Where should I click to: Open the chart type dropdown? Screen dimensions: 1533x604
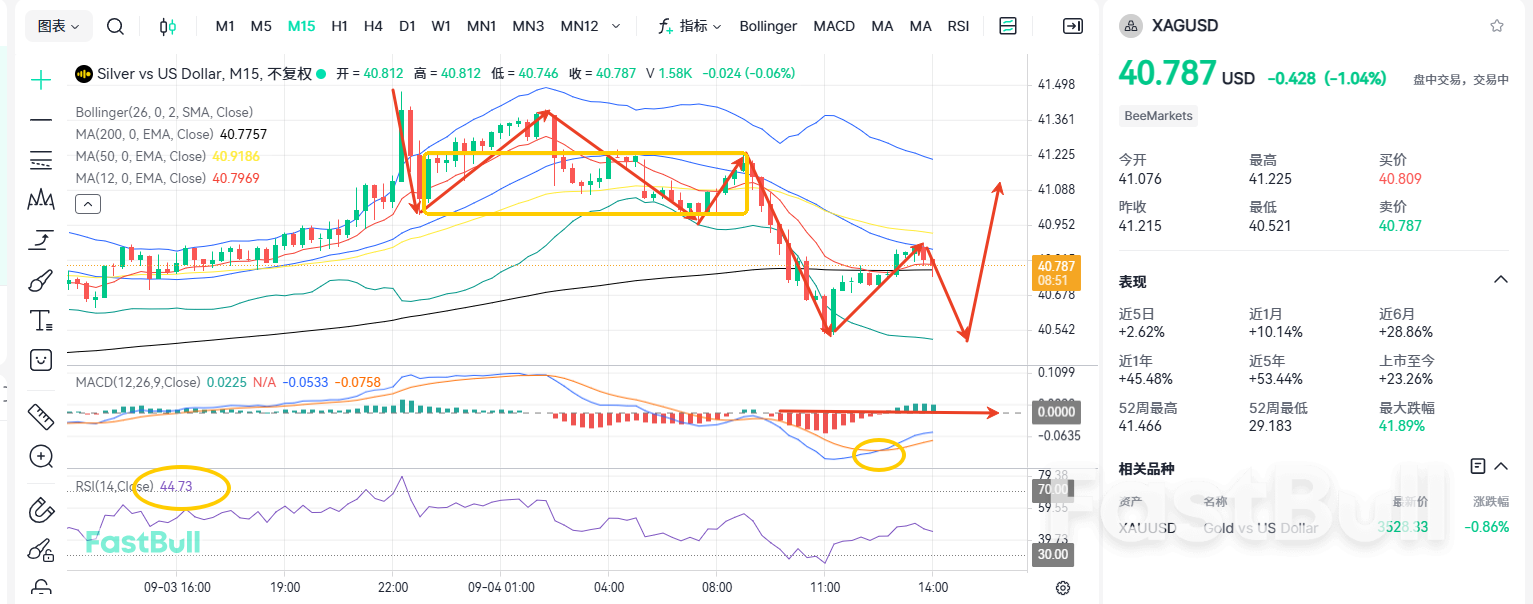tap(57, 25)
